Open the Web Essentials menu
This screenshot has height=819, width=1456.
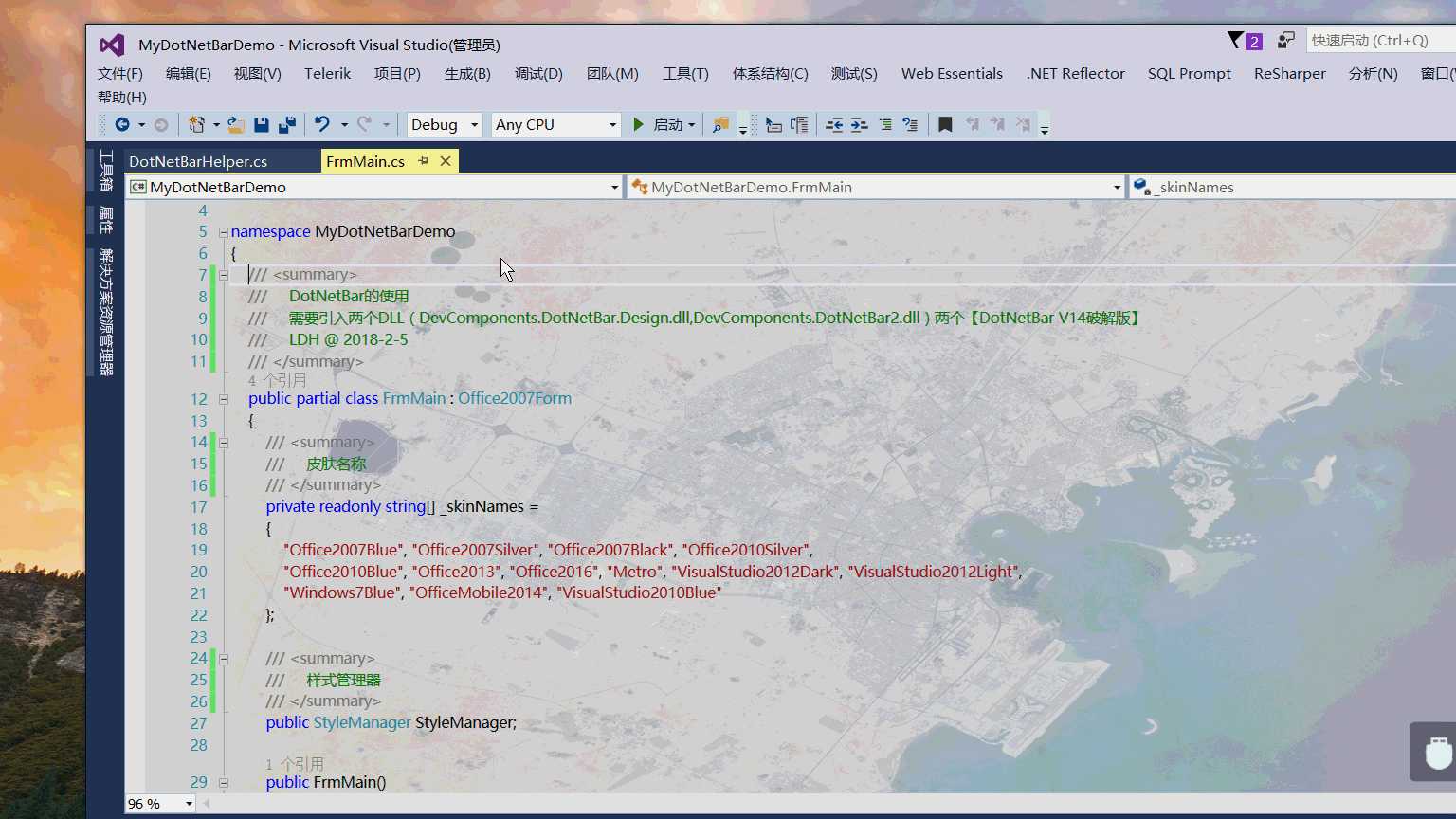pyautogui.click(x=952, y=73)
